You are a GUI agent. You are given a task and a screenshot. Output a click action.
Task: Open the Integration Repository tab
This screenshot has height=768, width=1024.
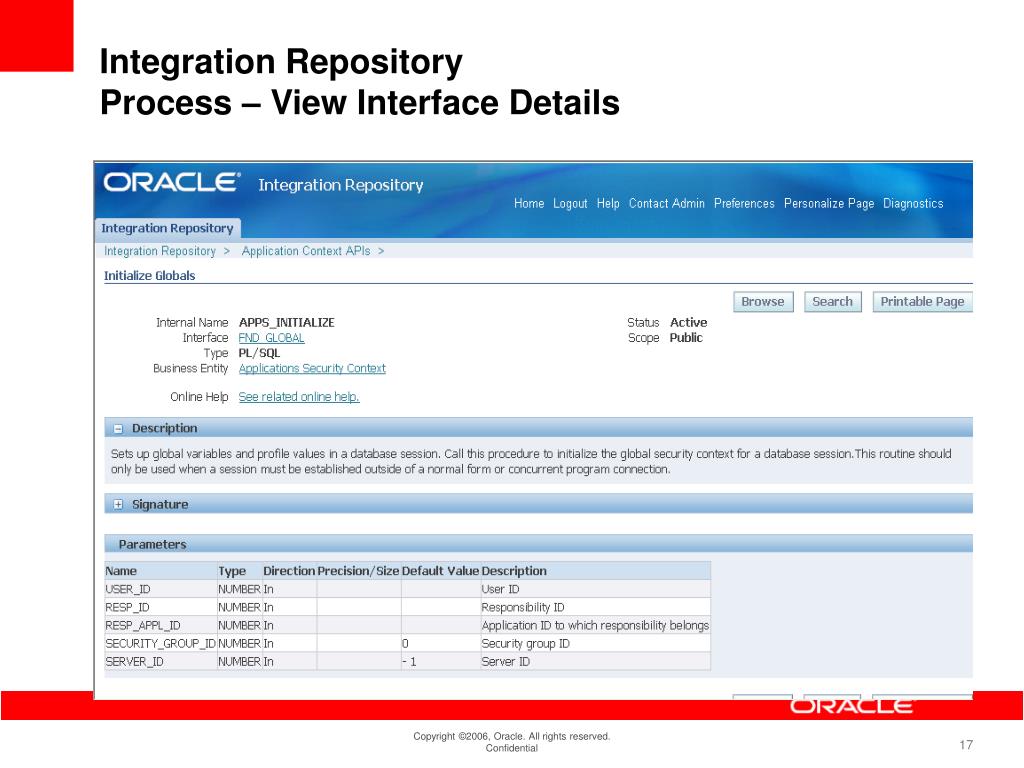[167, 228]
